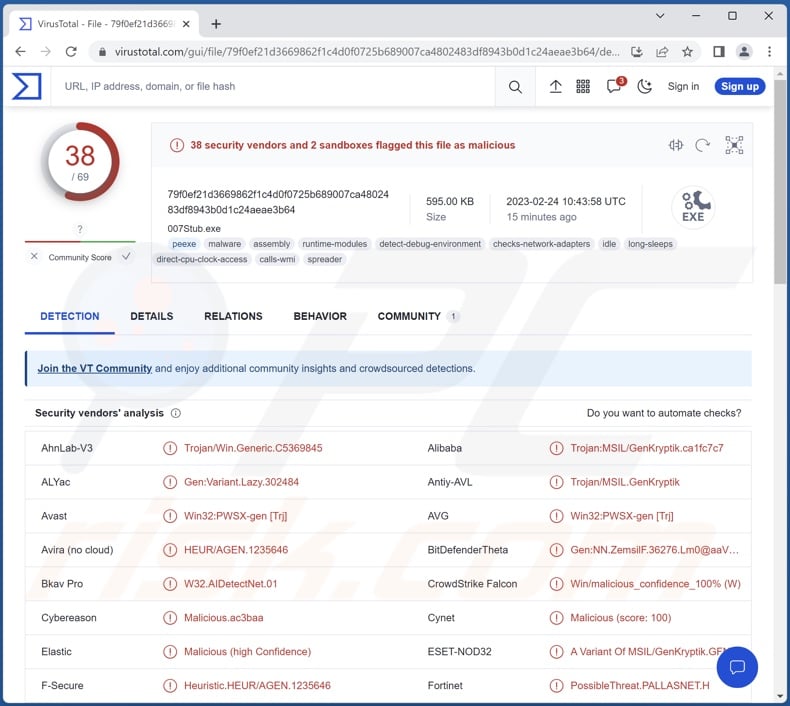Toggle the browser side panel icon

(x=719, y=51)
